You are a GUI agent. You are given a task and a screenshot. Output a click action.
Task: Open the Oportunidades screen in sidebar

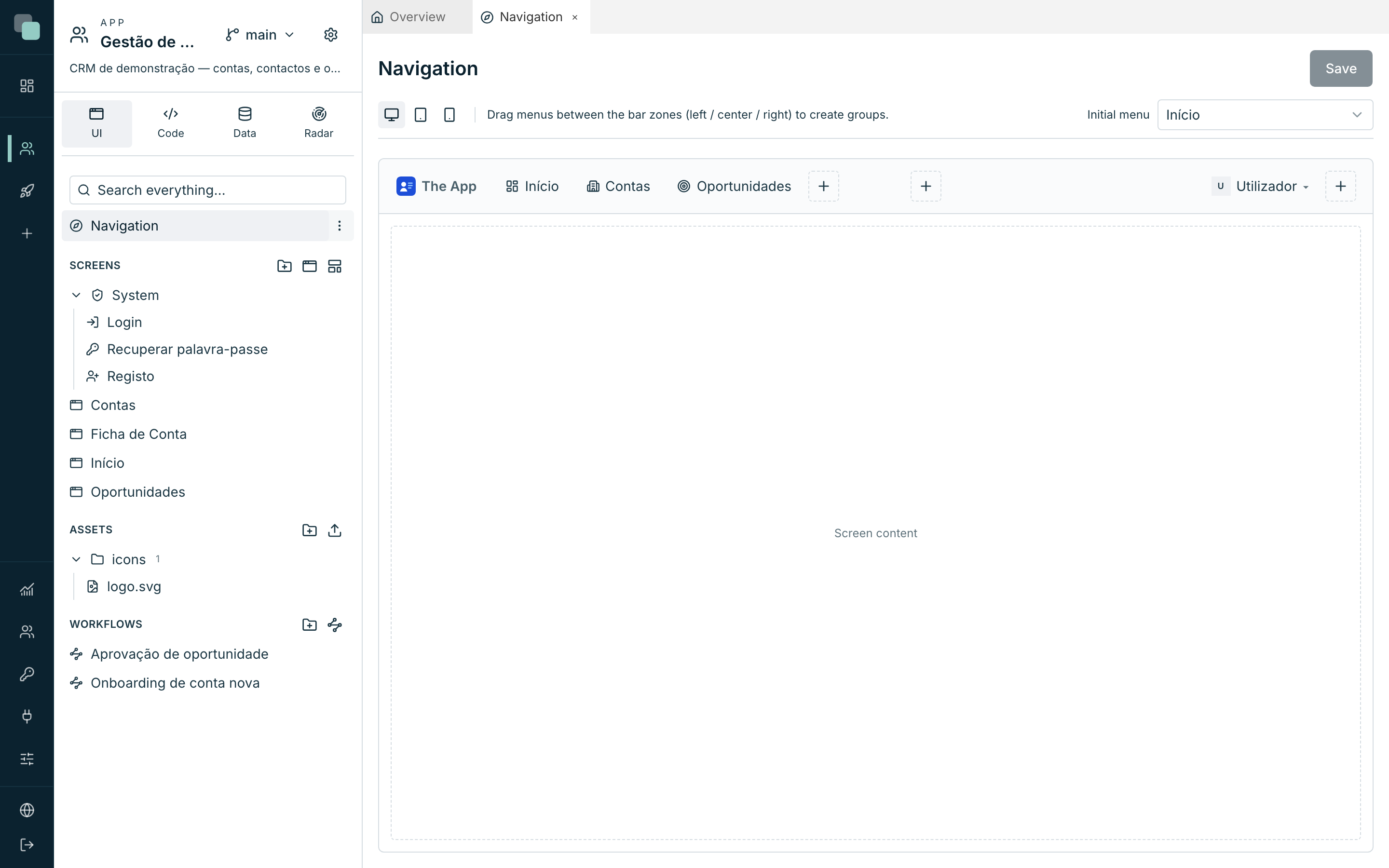pyautogui.click(x=127, y=492)
